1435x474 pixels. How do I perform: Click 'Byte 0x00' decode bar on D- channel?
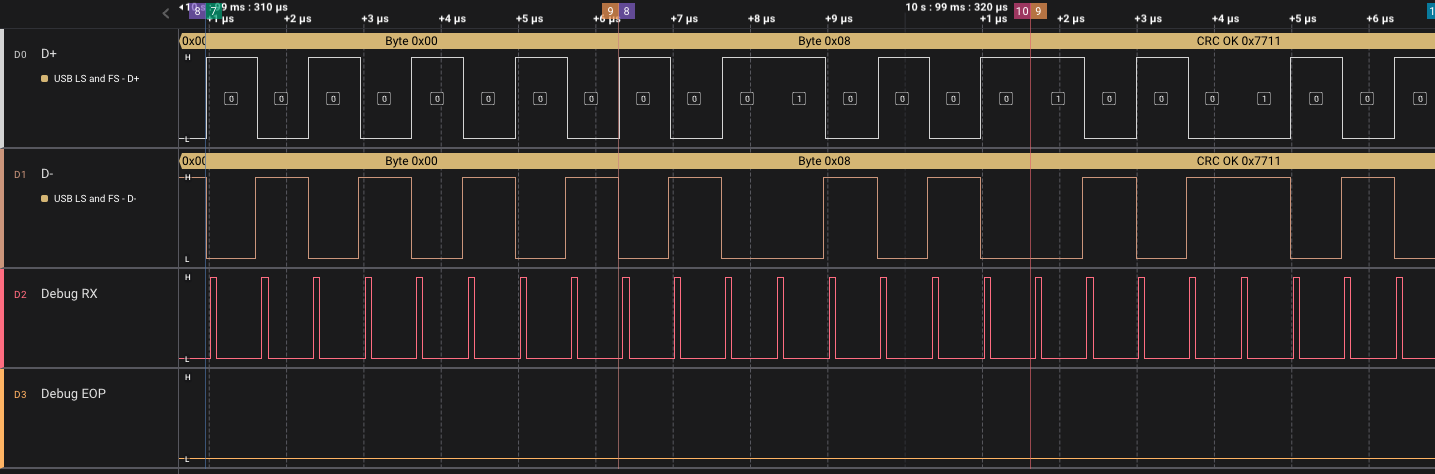412,161
